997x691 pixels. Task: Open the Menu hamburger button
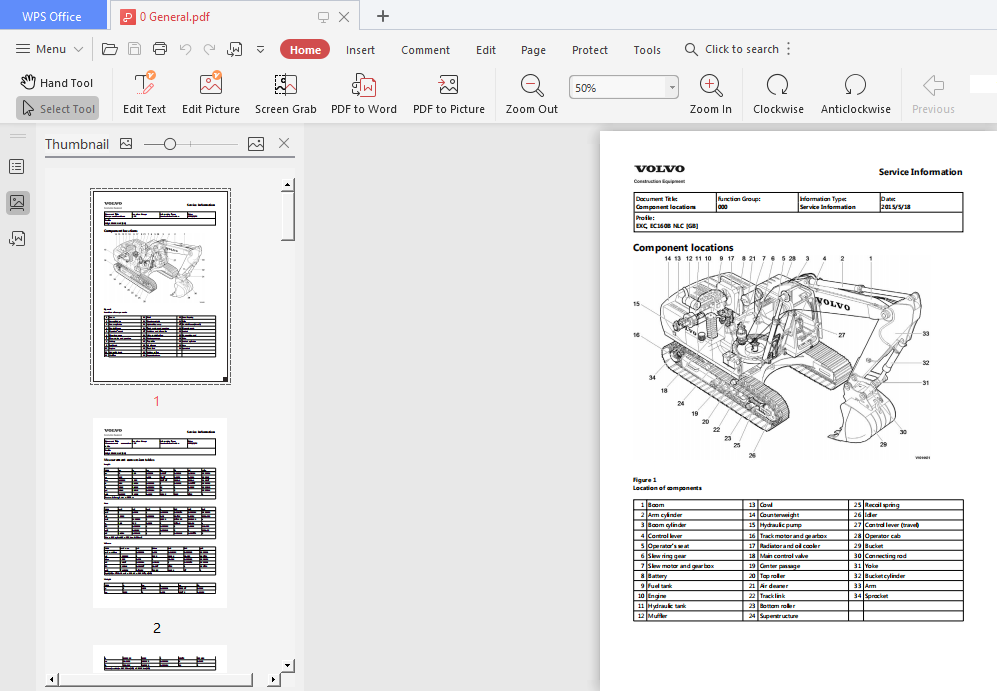(50, 49)
